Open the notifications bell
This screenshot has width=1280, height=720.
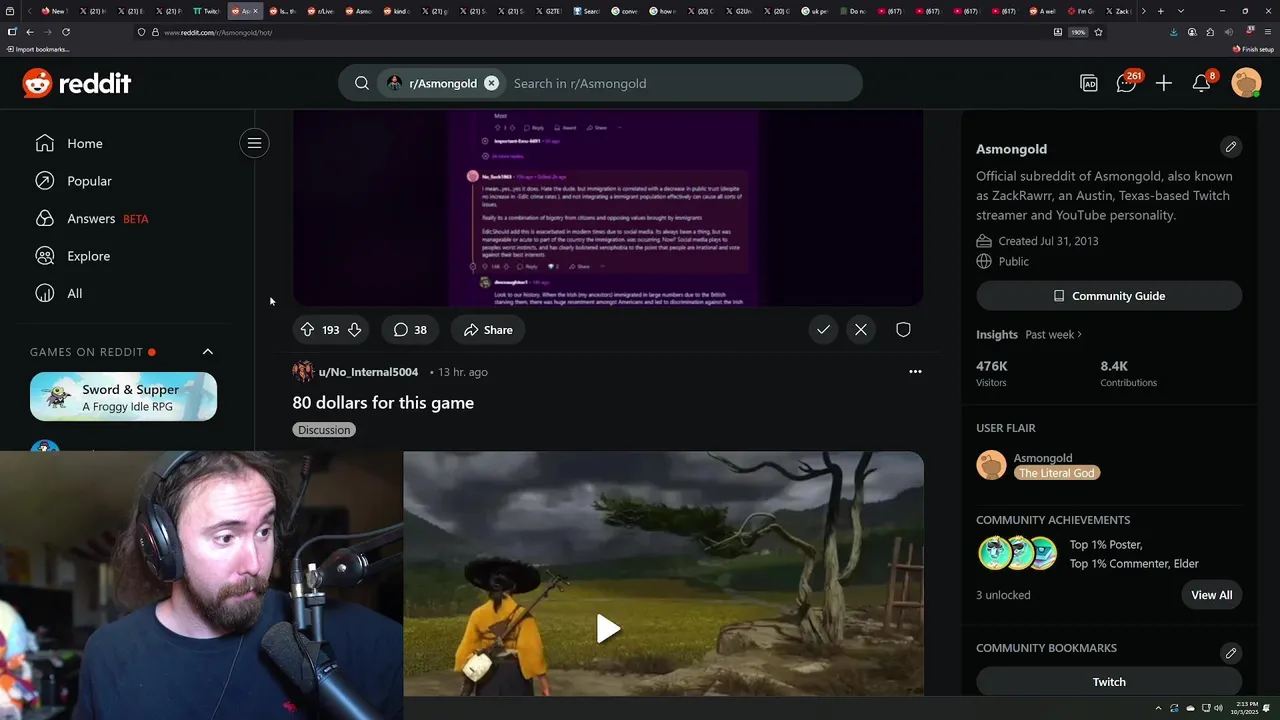[1202, 83]
